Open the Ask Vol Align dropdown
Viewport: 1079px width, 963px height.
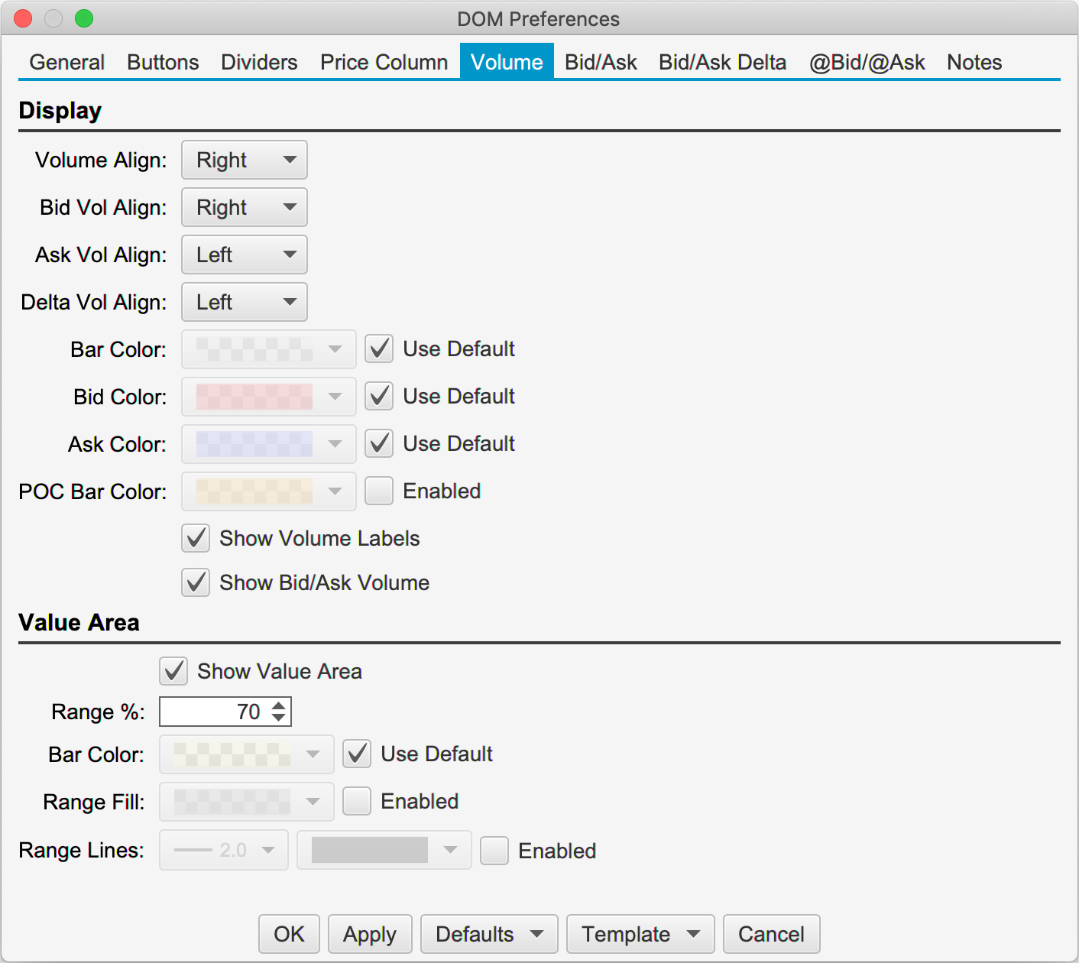(244, 255)
